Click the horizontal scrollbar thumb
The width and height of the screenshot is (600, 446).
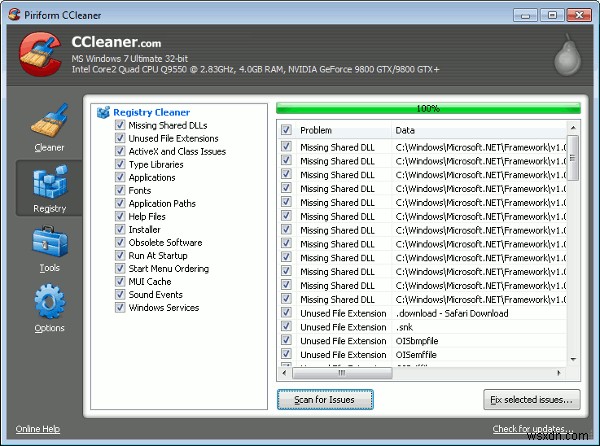(342, 373)
